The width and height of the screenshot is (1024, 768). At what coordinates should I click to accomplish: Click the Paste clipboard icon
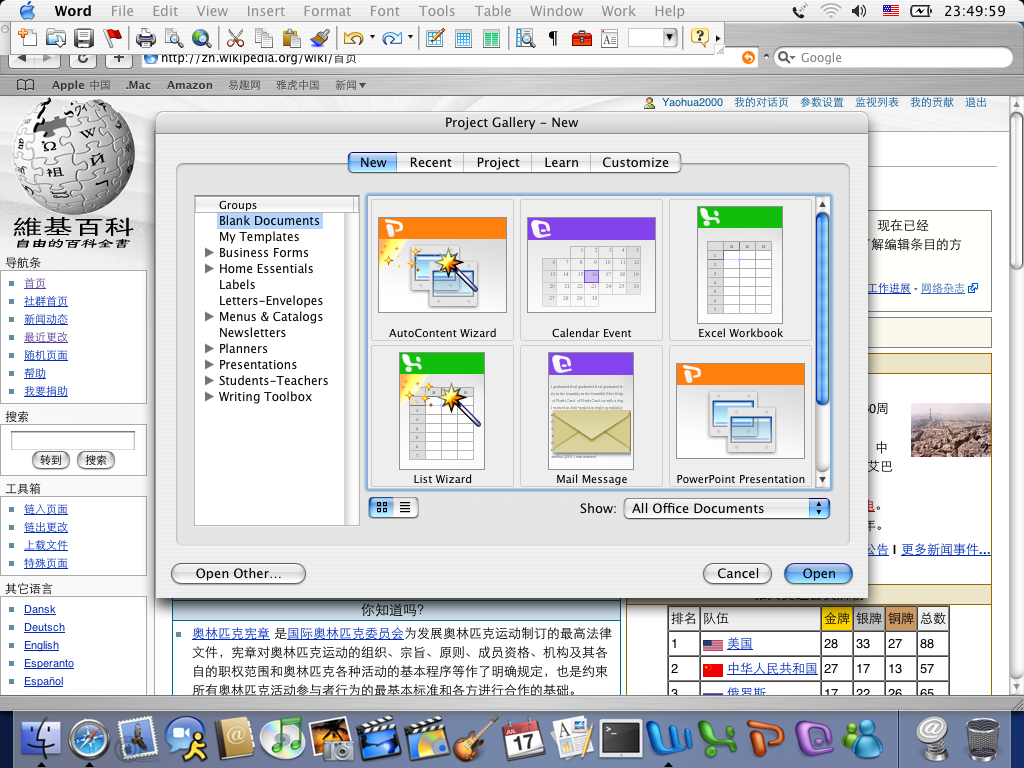(291, 39)
